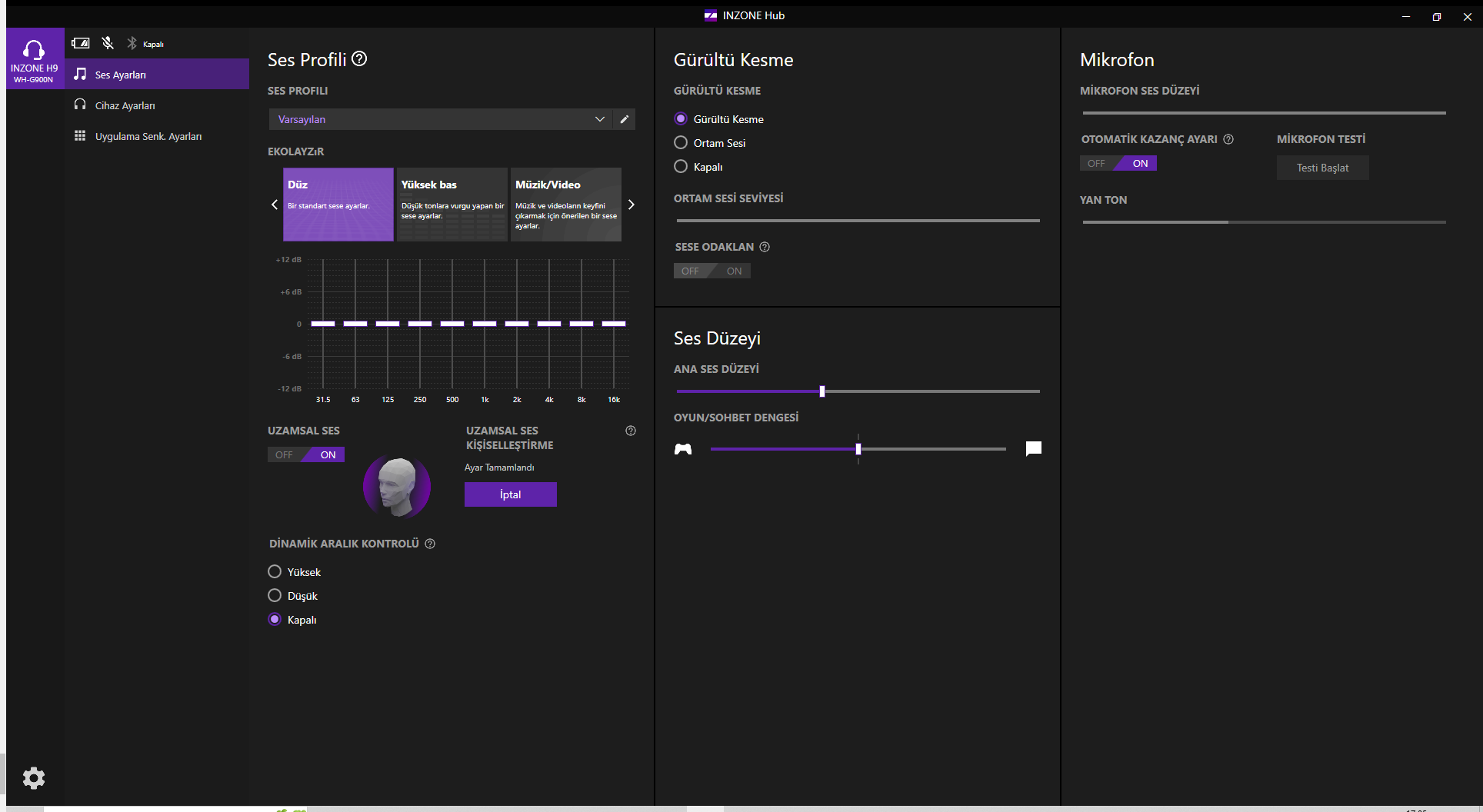Open help for Sese Odaklan

point(765,247)
